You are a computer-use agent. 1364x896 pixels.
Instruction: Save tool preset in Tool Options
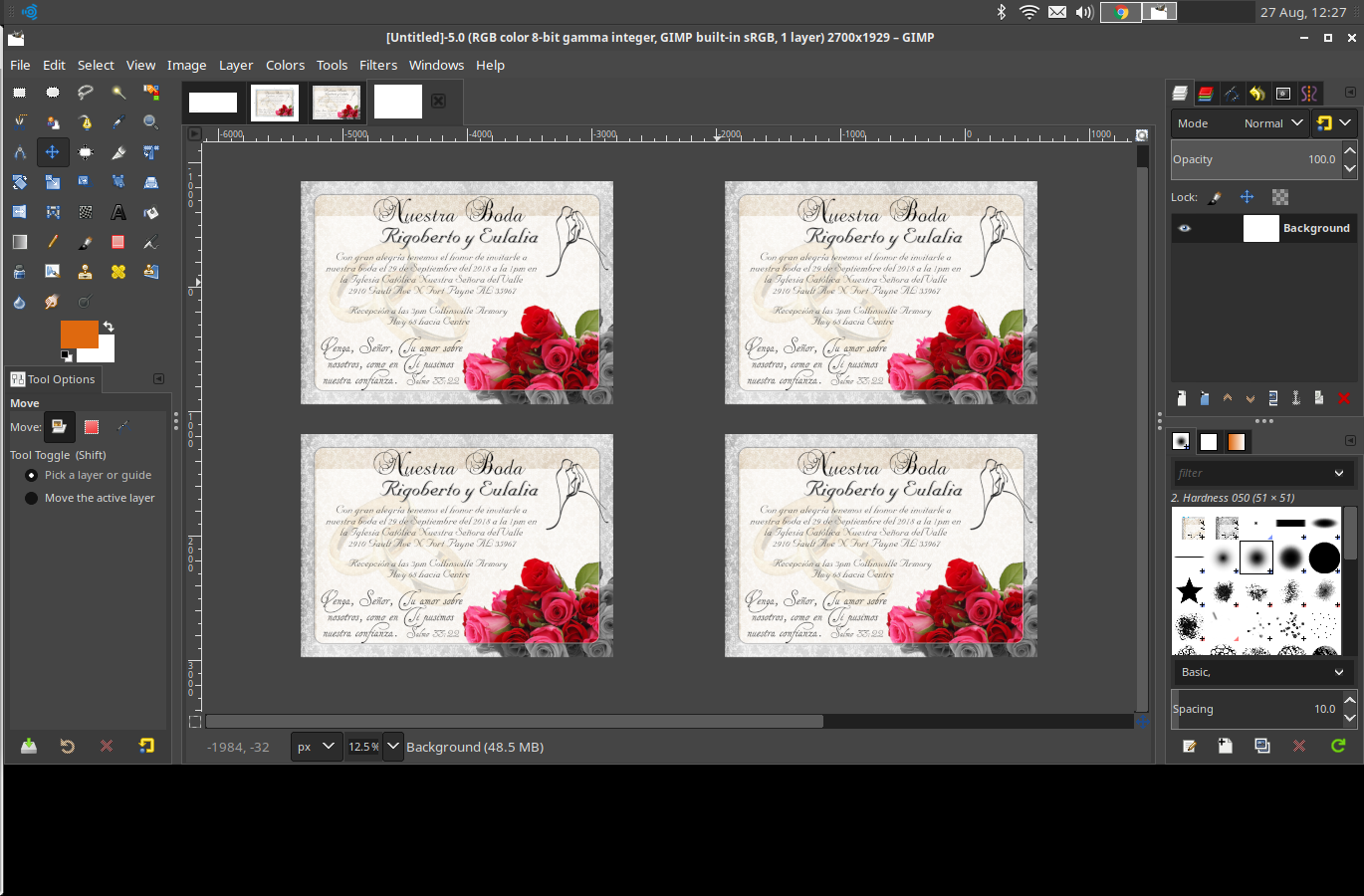[x=29, y=746]
